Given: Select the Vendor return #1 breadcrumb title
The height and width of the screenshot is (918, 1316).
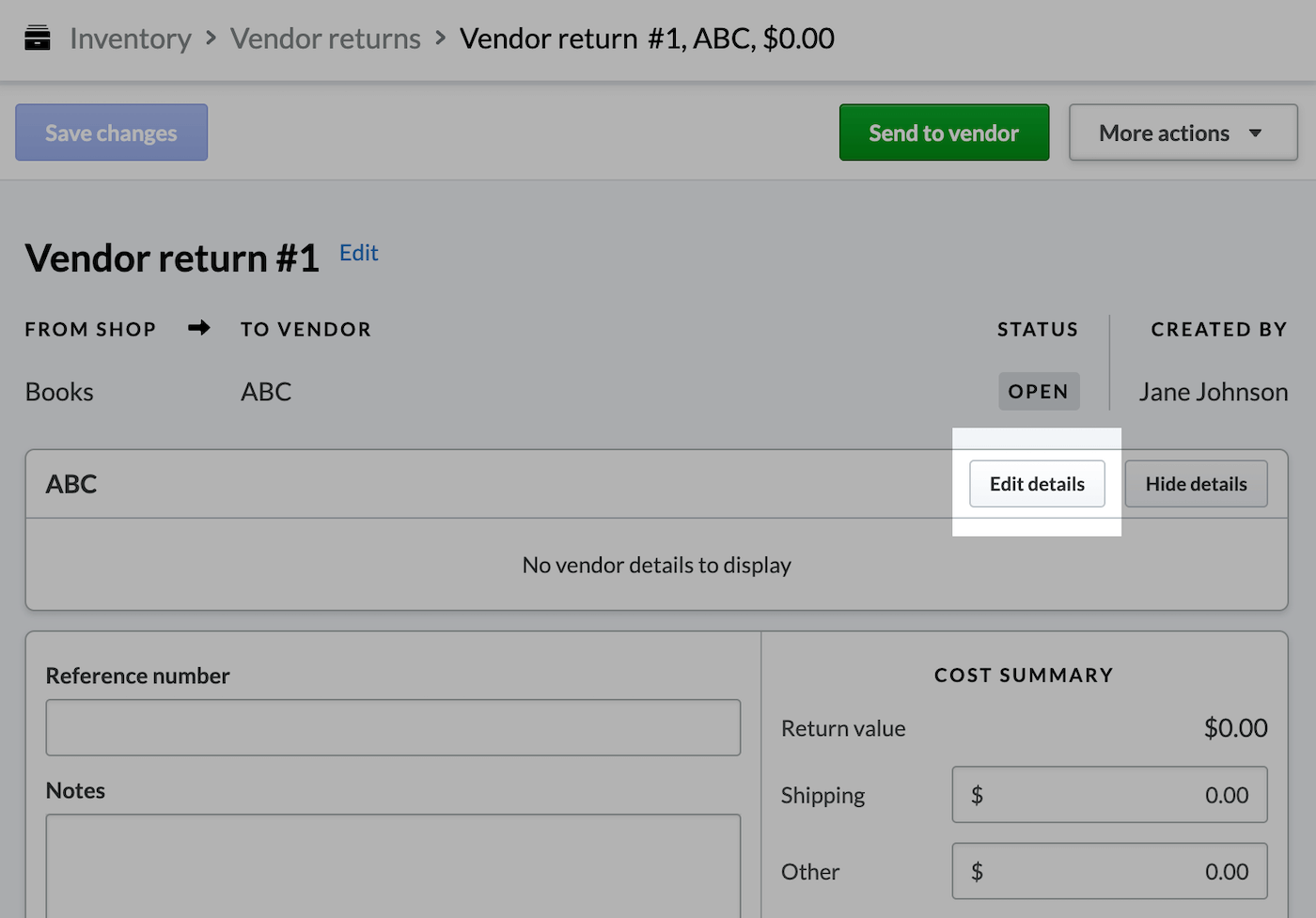Looking at the screenshot, I should [x=647, y=38].
